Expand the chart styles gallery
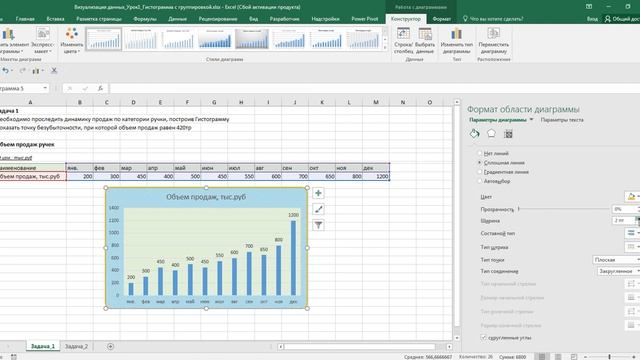The image size is (640, 360). (385, 48)
